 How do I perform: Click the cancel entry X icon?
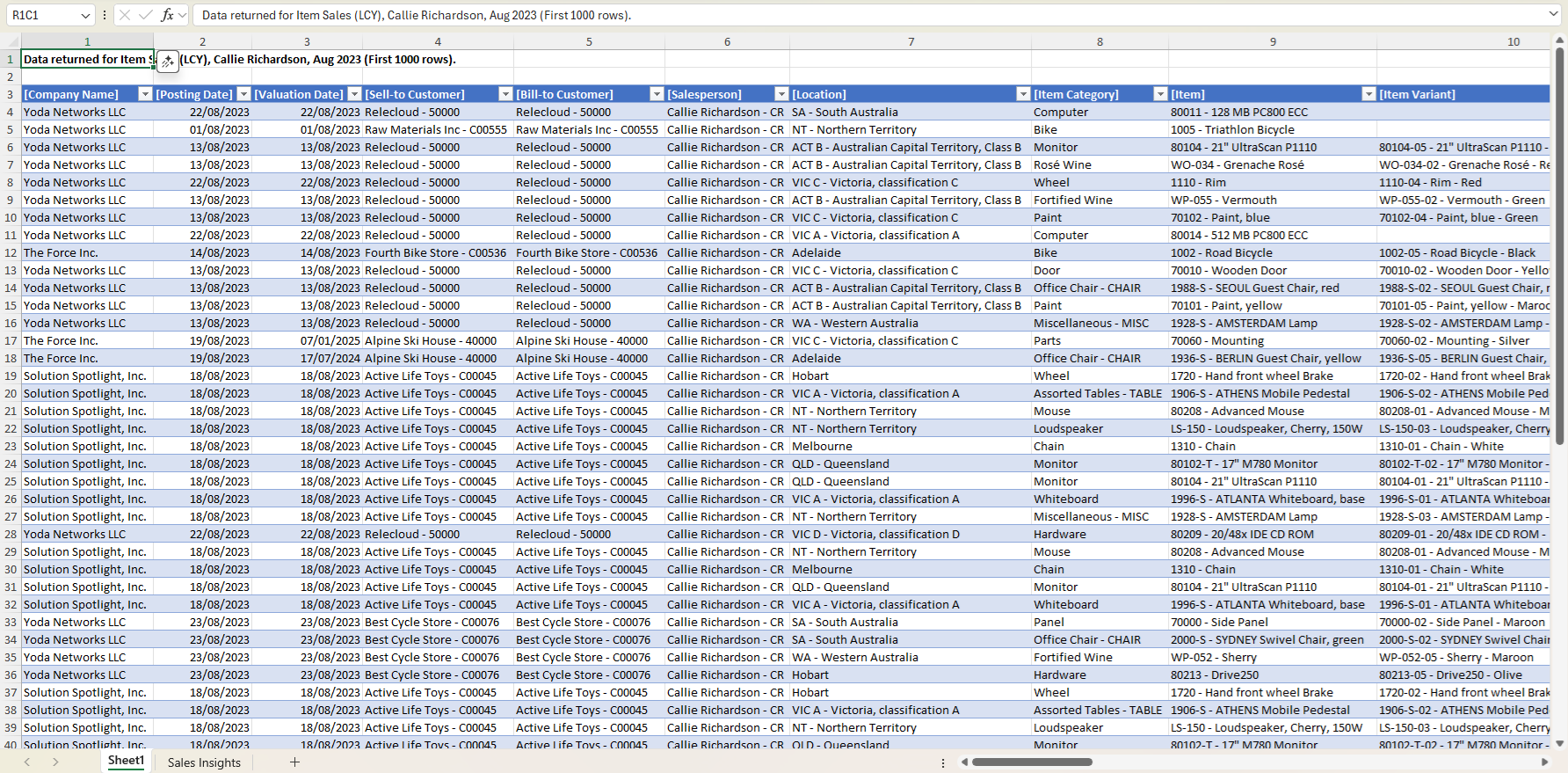125,15
